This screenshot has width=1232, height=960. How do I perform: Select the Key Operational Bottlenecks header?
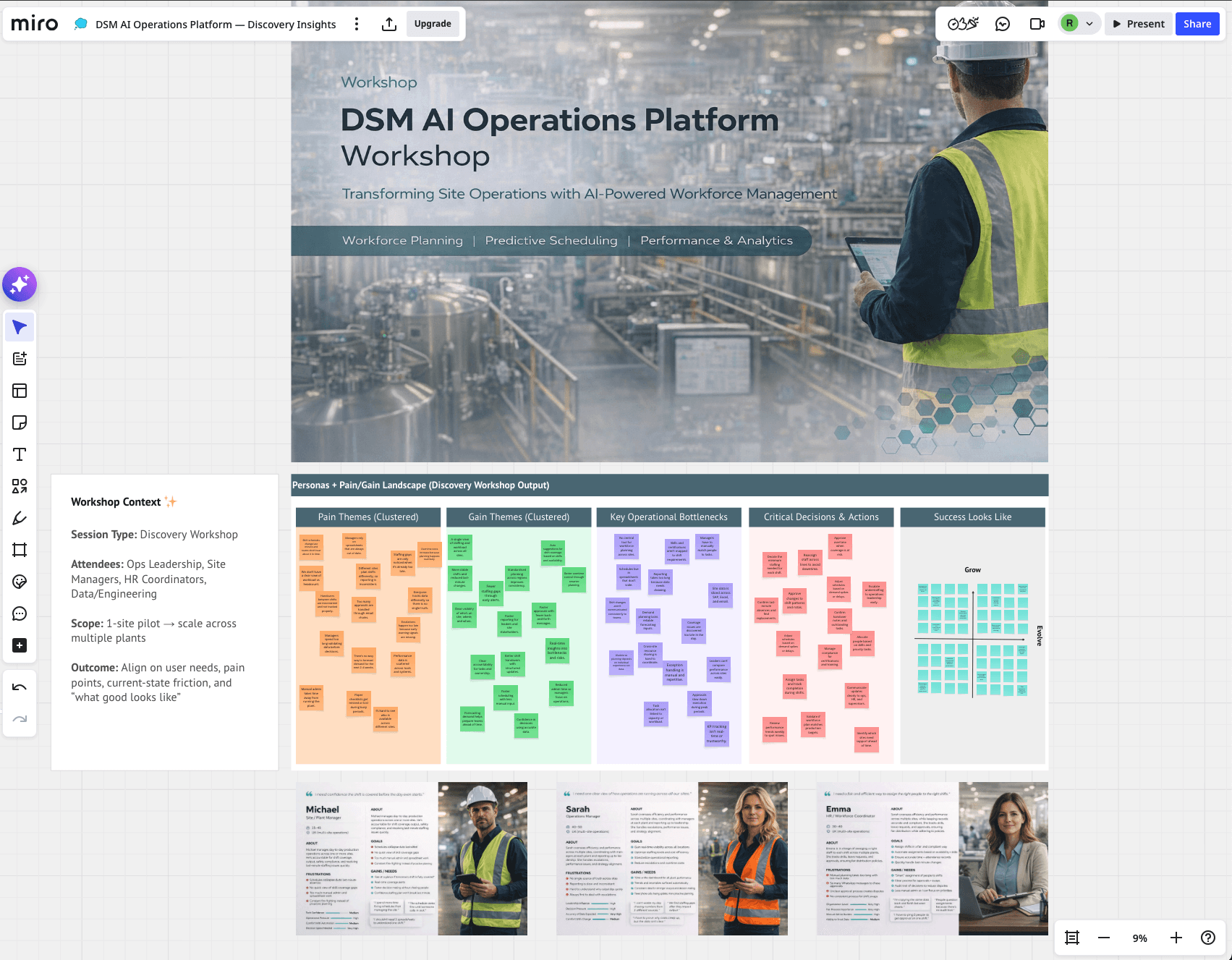pos(669,517)
